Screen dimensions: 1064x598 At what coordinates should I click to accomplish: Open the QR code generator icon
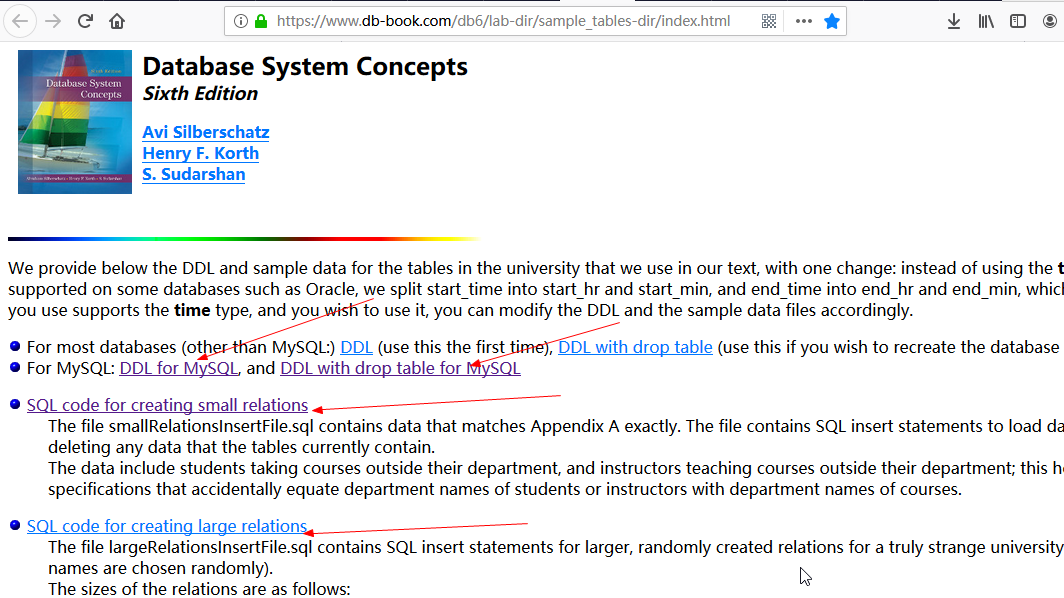[769, 21]
